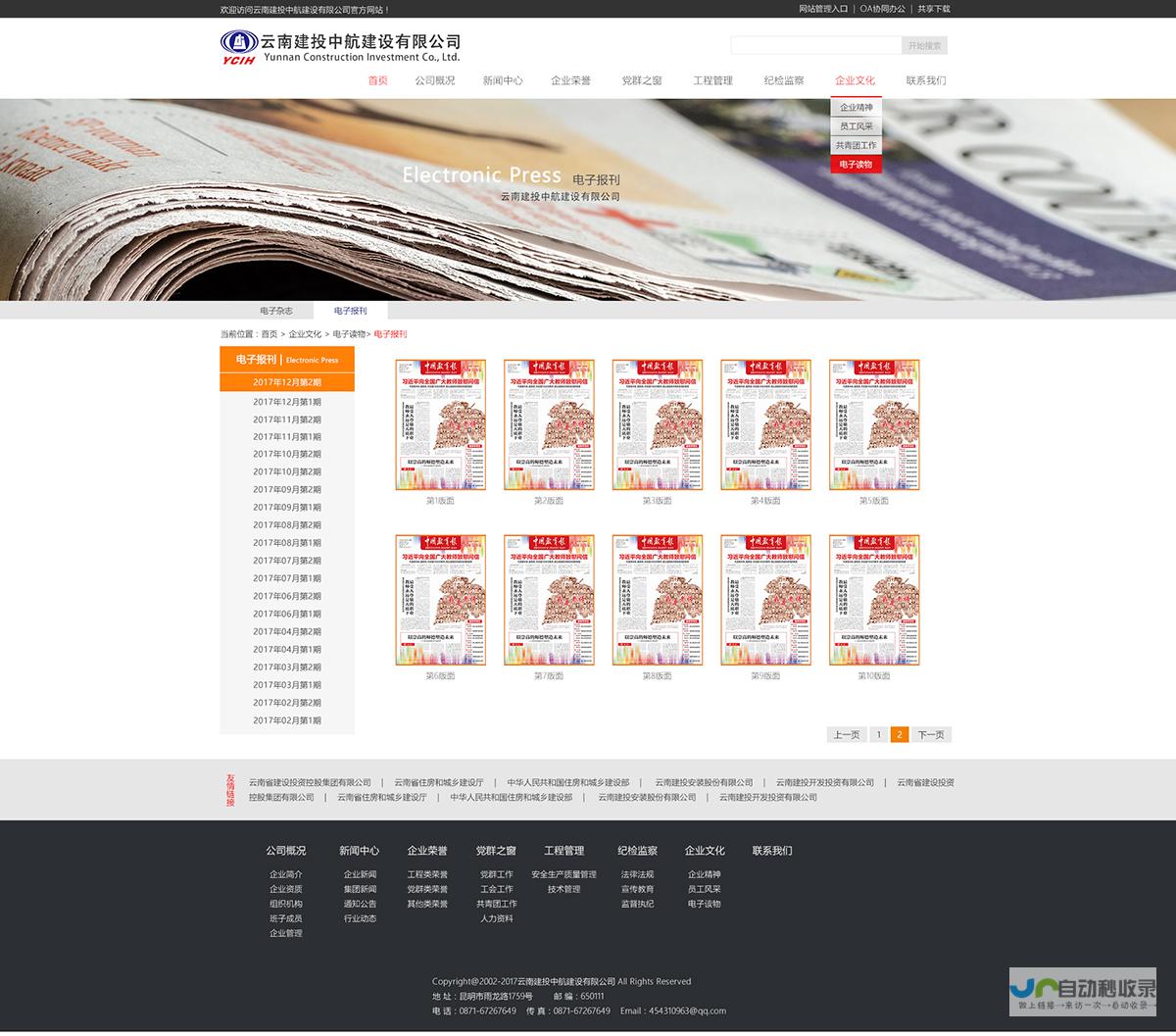
Task: Open newspaper thumbnail 第7版面
Action: click(549, 600)
